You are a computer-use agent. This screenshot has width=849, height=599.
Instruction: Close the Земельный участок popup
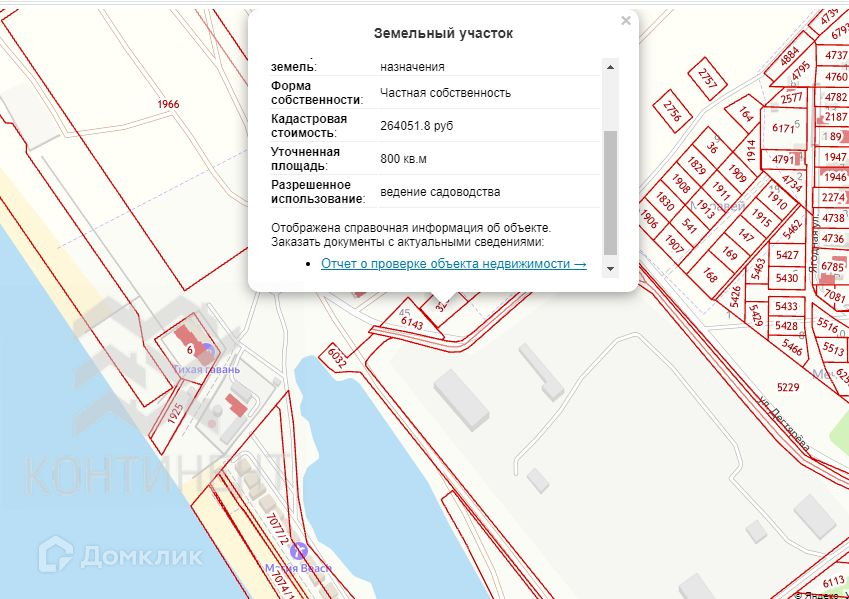click(x=626, y=21)
